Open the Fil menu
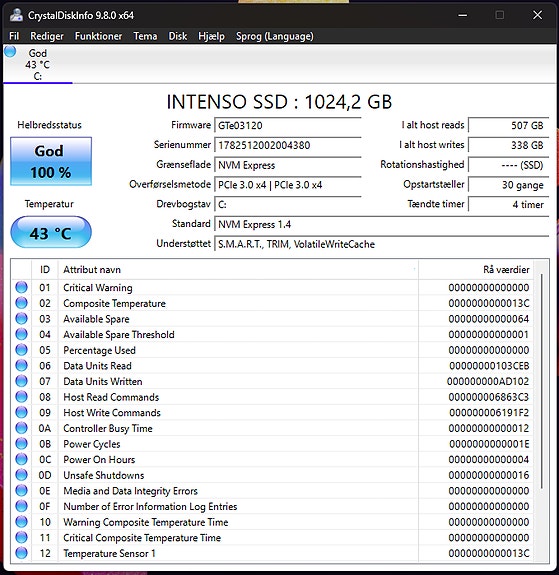Viewport: 559px width, 575px height. point(14,36)
